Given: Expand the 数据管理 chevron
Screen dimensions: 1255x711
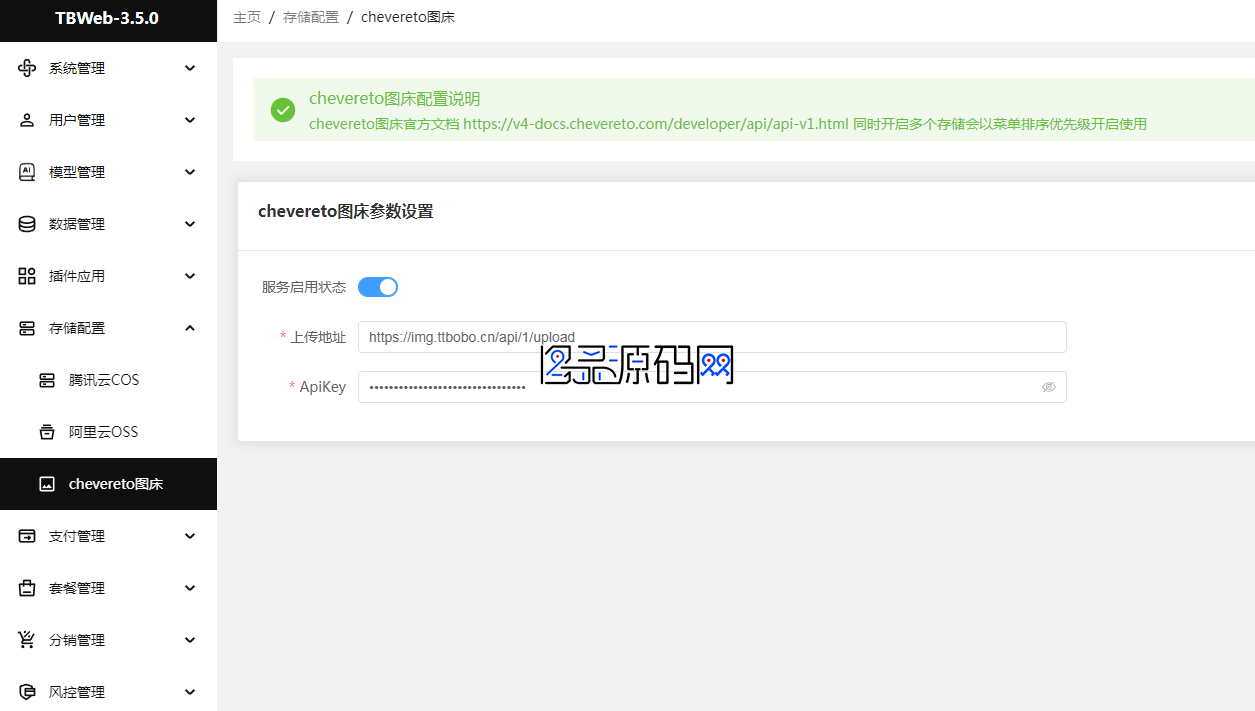Looking at the screenshot, I should coord(190,224).
